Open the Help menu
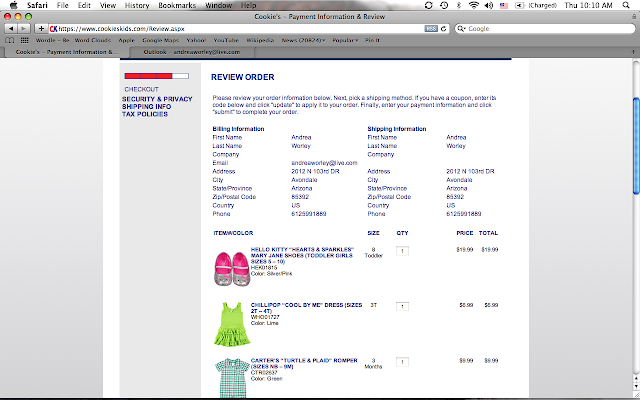Image resolution: width=640 pixels, height=400 pixels. [x=248, y=5]
